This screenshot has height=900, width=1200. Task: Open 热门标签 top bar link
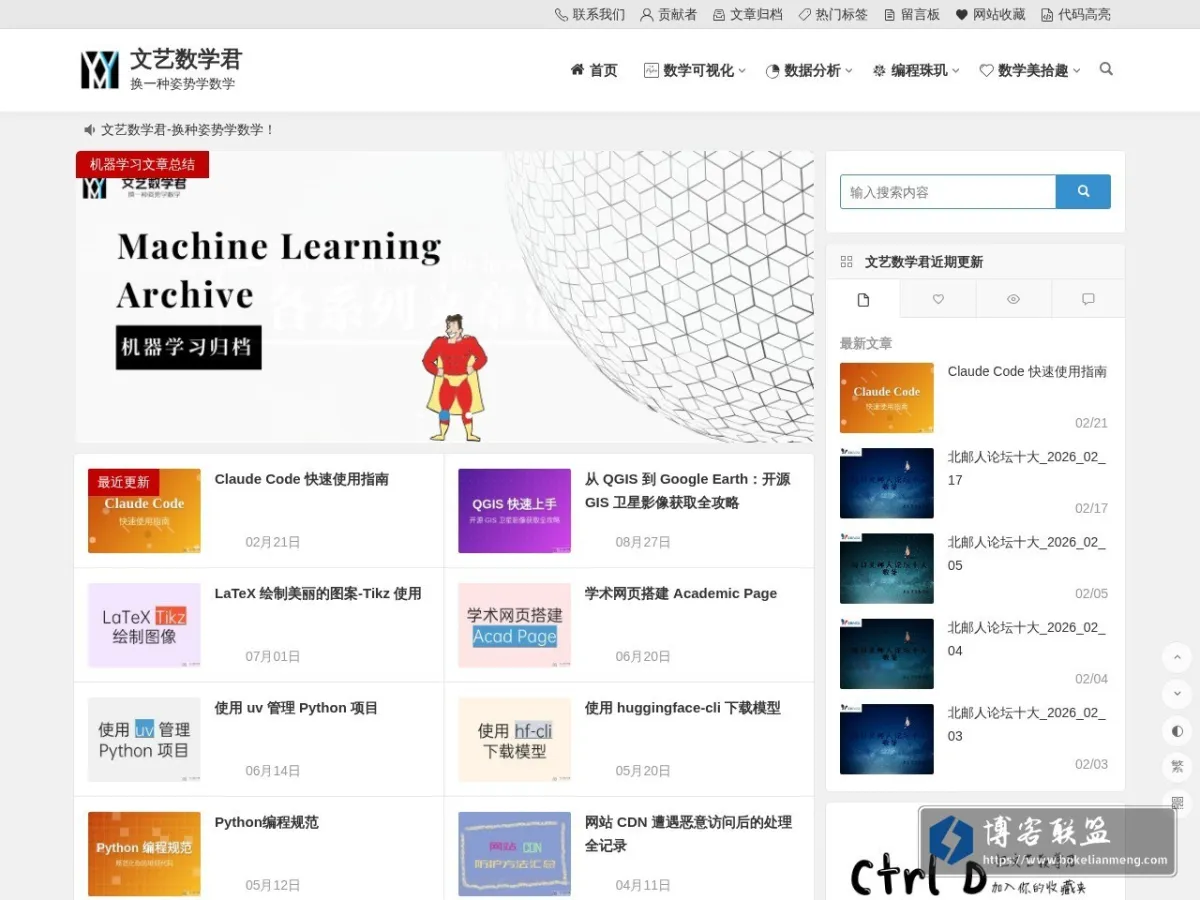(x=834, y=14)
